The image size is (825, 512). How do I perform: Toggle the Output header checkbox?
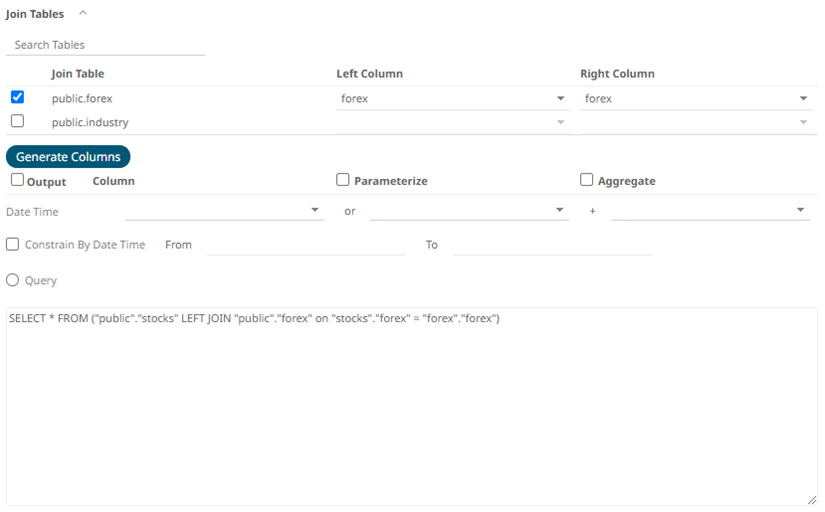pyautogui.click(x=17, y=181)
